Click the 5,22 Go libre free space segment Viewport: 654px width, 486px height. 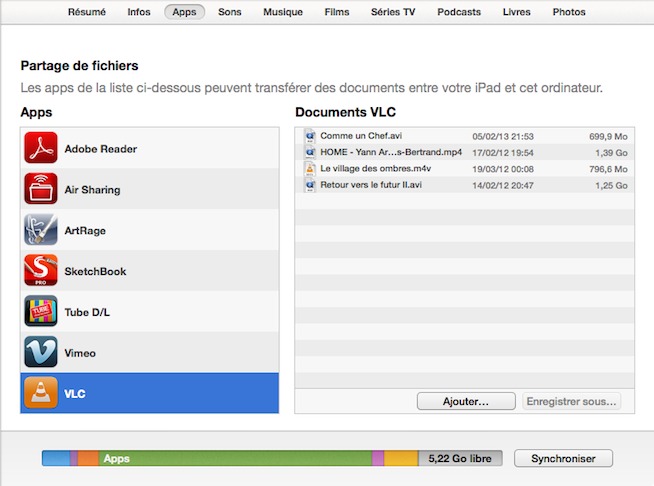click(x=460, y=458)
